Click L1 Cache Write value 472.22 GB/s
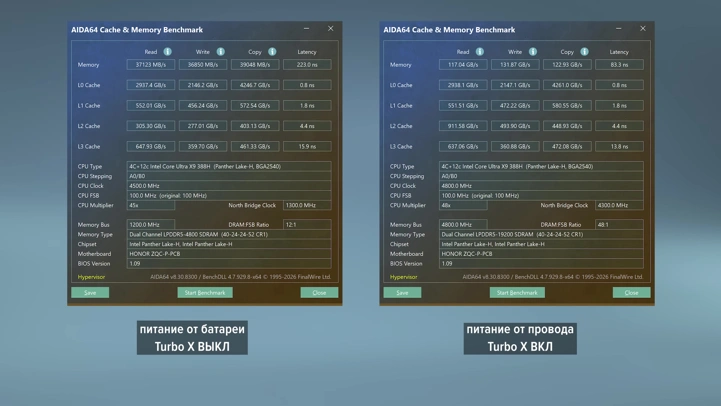This screenshot has height=406, width=721. click(x=515, y=106)
